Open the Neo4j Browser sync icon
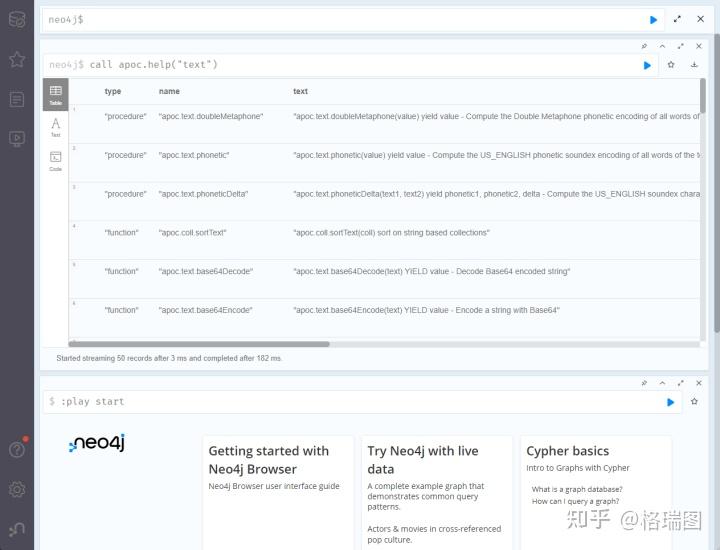Image resolution: width=720 pixels, height=550 pixels. pos(17,529)
